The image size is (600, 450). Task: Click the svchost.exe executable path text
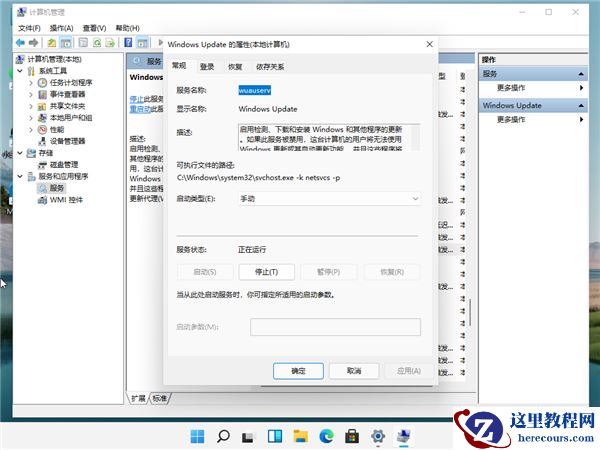point(259,178)
